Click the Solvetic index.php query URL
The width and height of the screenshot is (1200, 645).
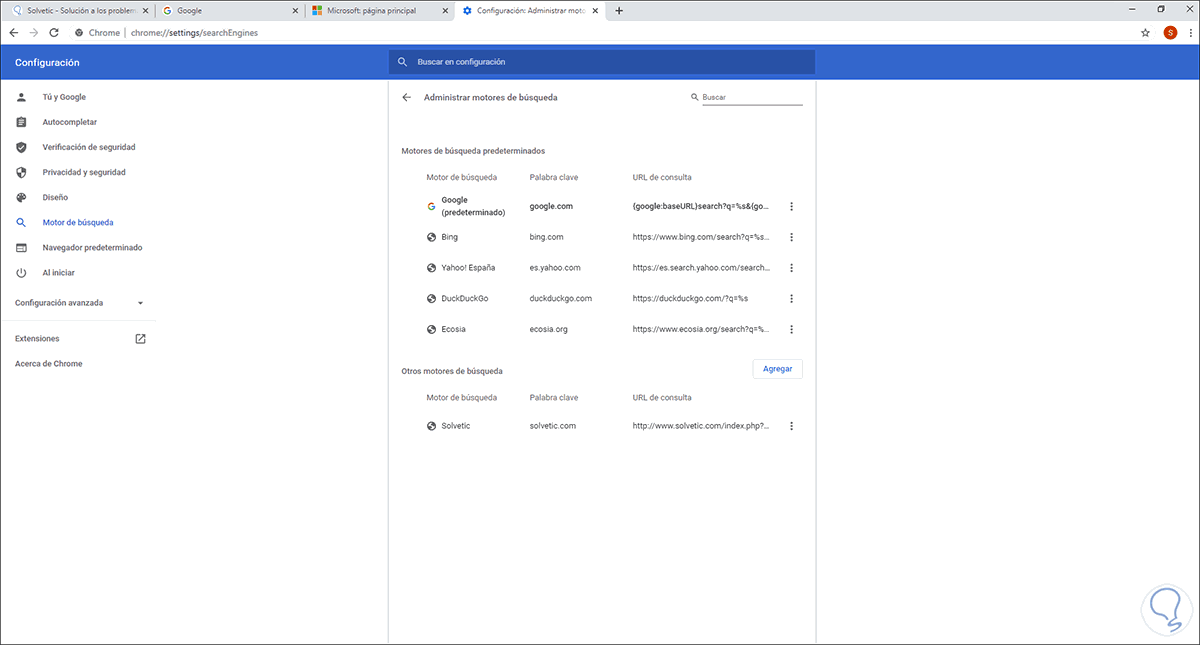tap(702, 426)
